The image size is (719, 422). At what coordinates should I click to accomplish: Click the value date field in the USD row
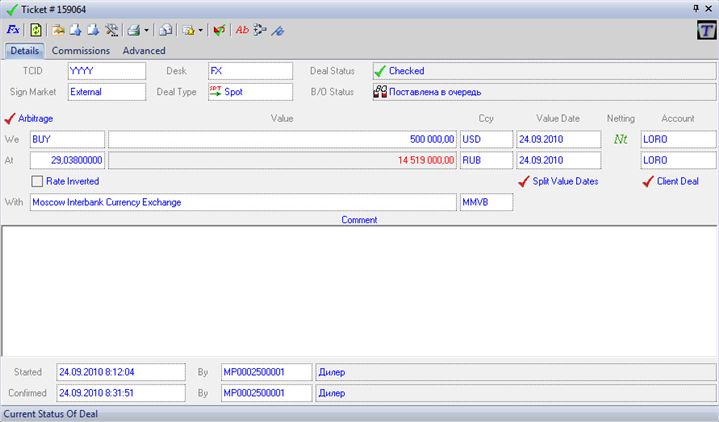coord(559,139)
